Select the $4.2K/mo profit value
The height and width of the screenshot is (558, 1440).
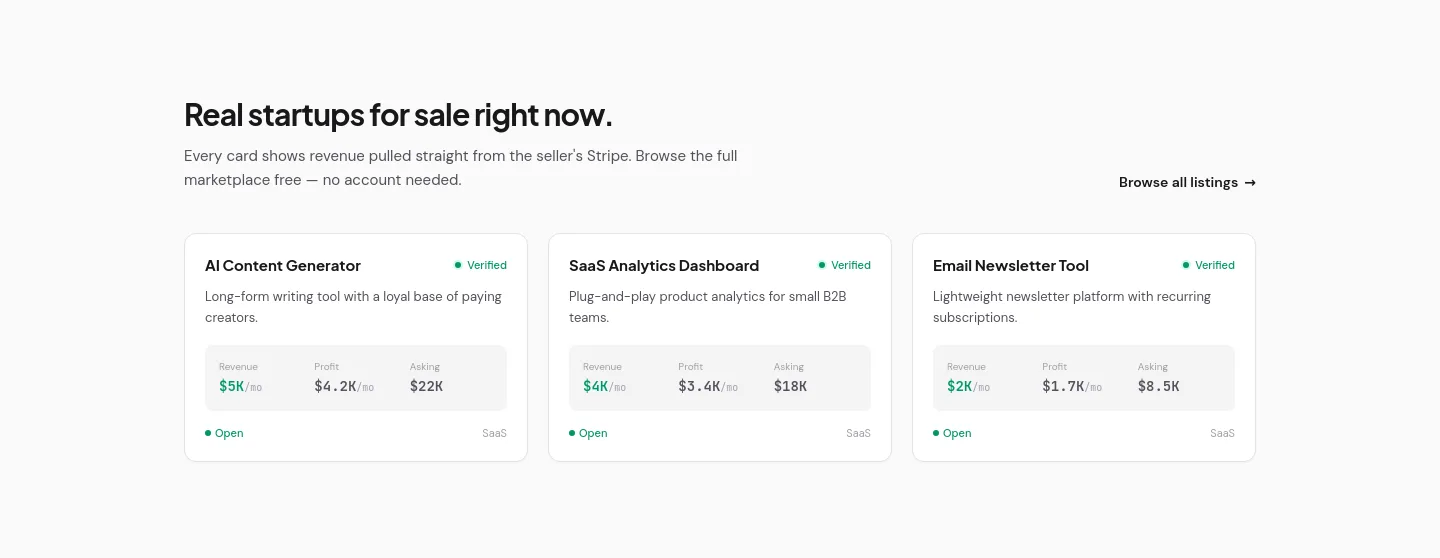(344, 386)
